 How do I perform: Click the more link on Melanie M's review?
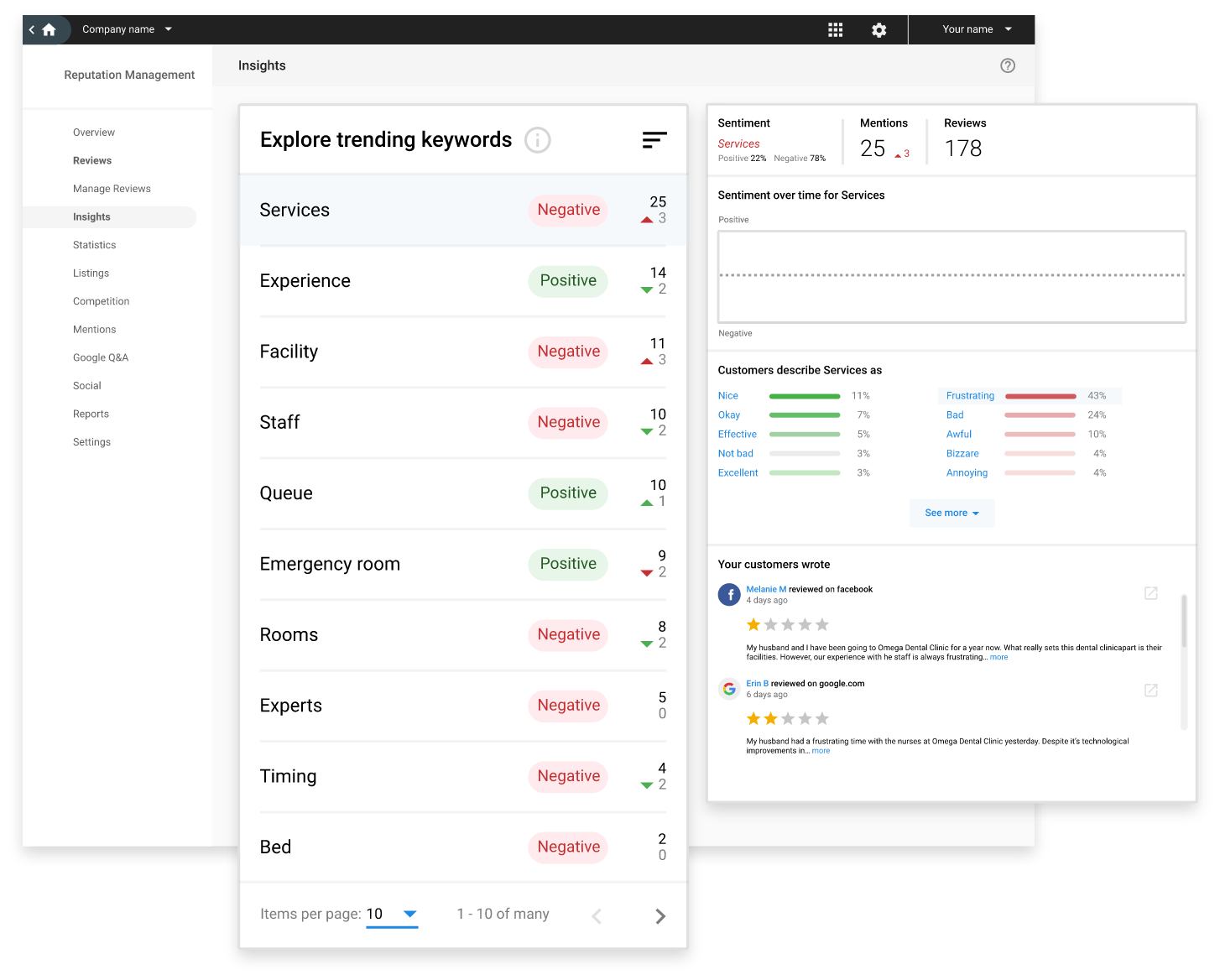pyautogui.click(x=998, y=657)
